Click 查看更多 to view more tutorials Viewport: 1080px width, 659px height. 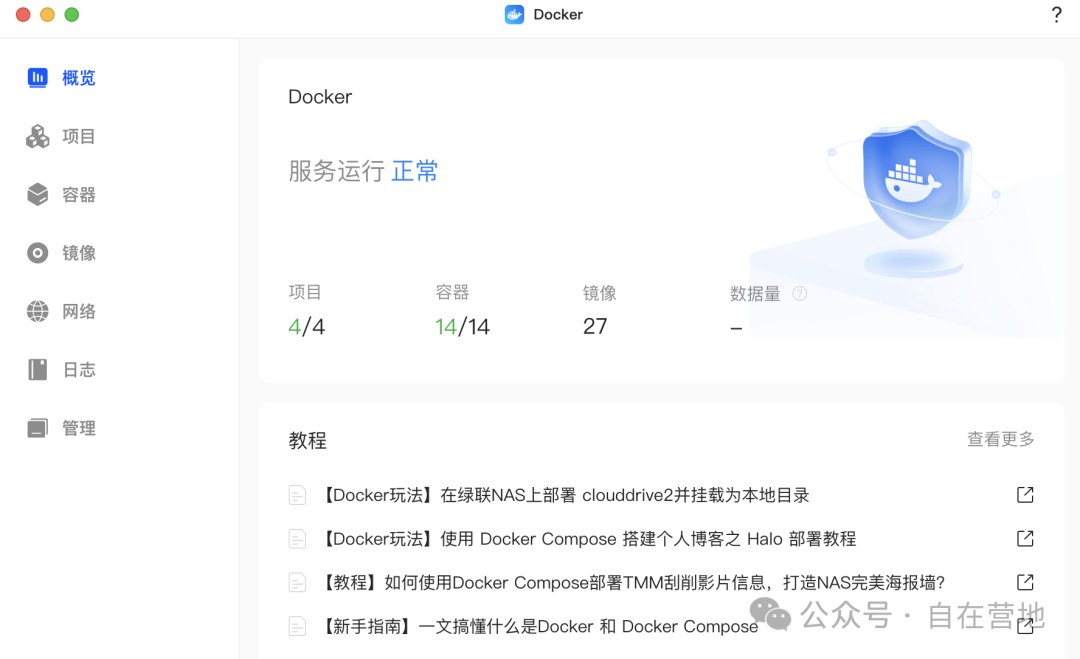click(x=1000, y=439)
